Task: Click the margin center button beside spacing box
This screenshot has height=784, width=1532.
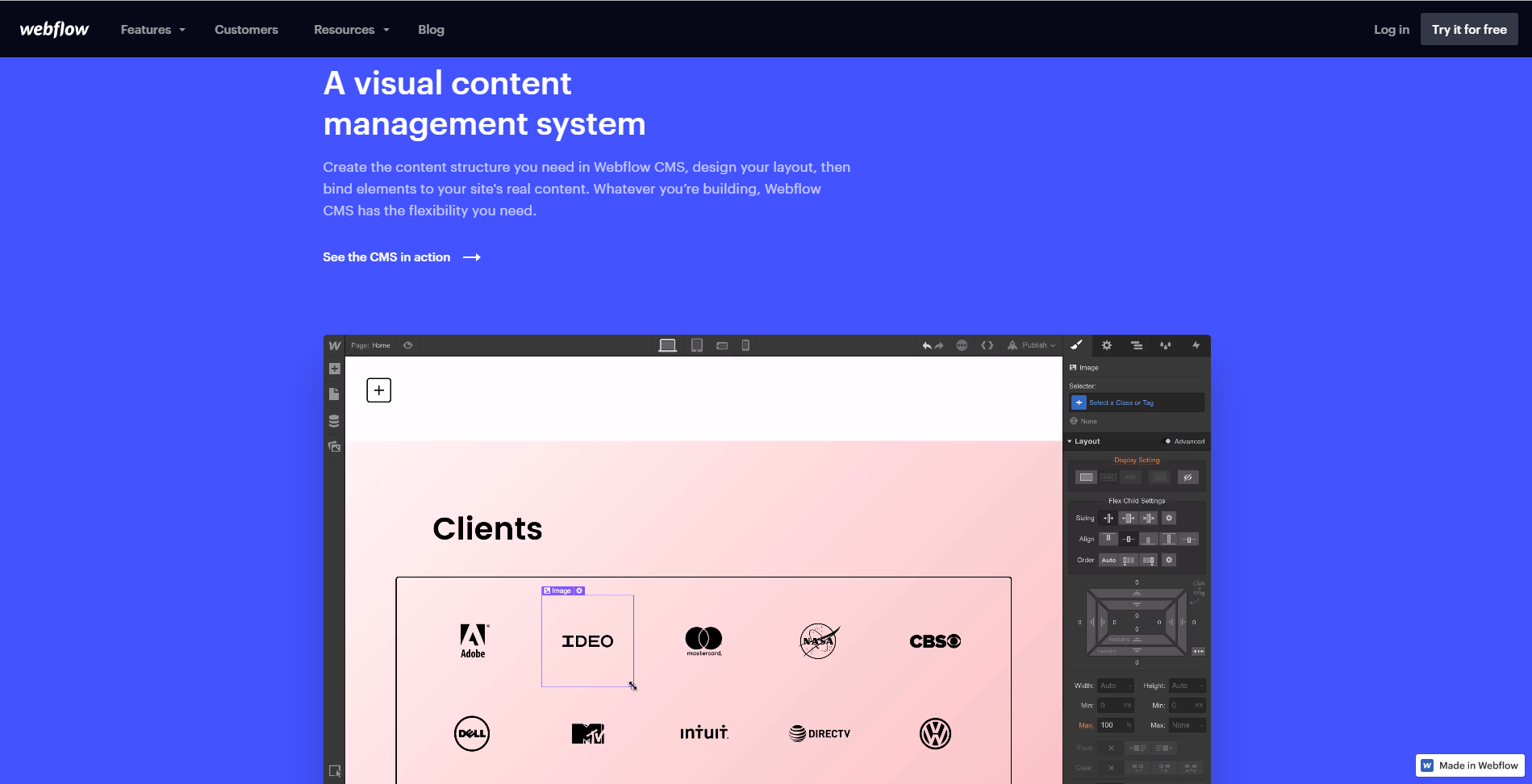Action: point(1198,651)
